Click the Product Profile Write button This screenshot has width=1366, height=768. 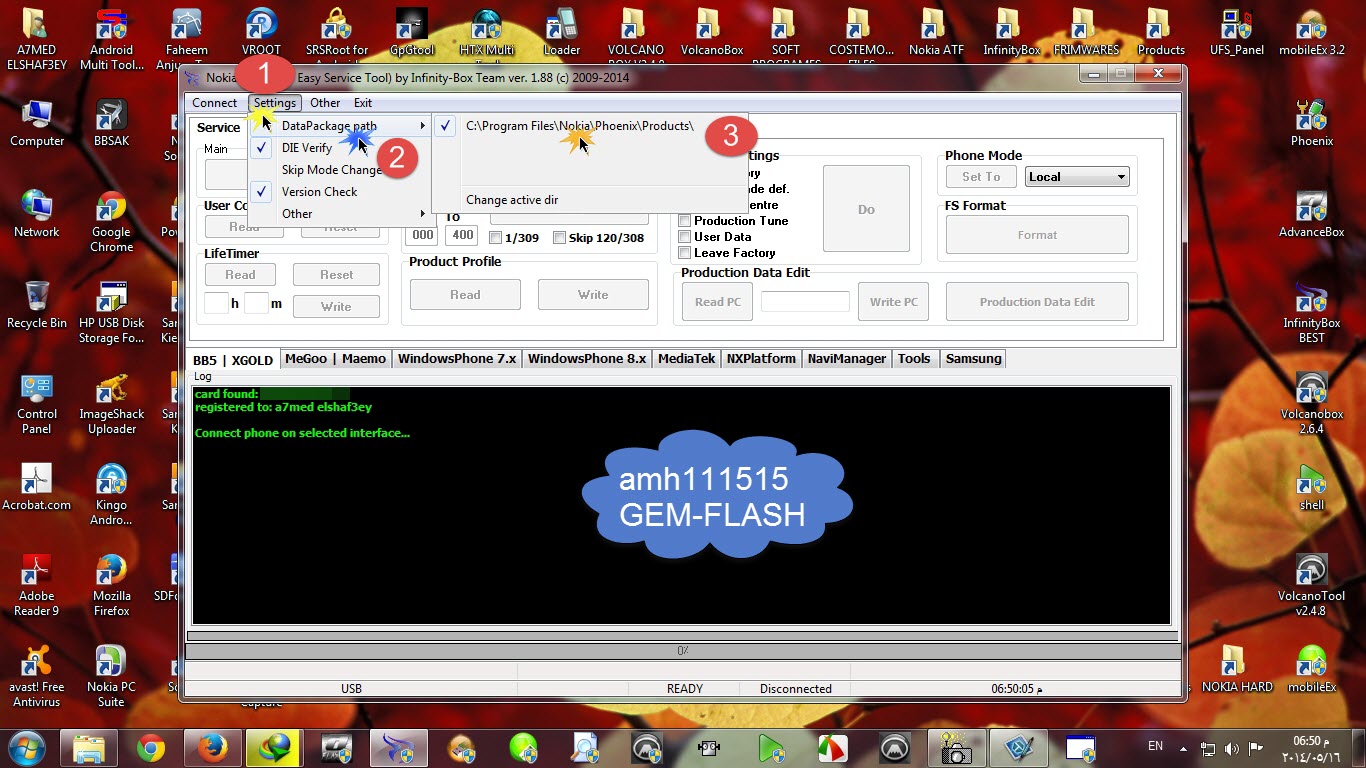point(593,295)
